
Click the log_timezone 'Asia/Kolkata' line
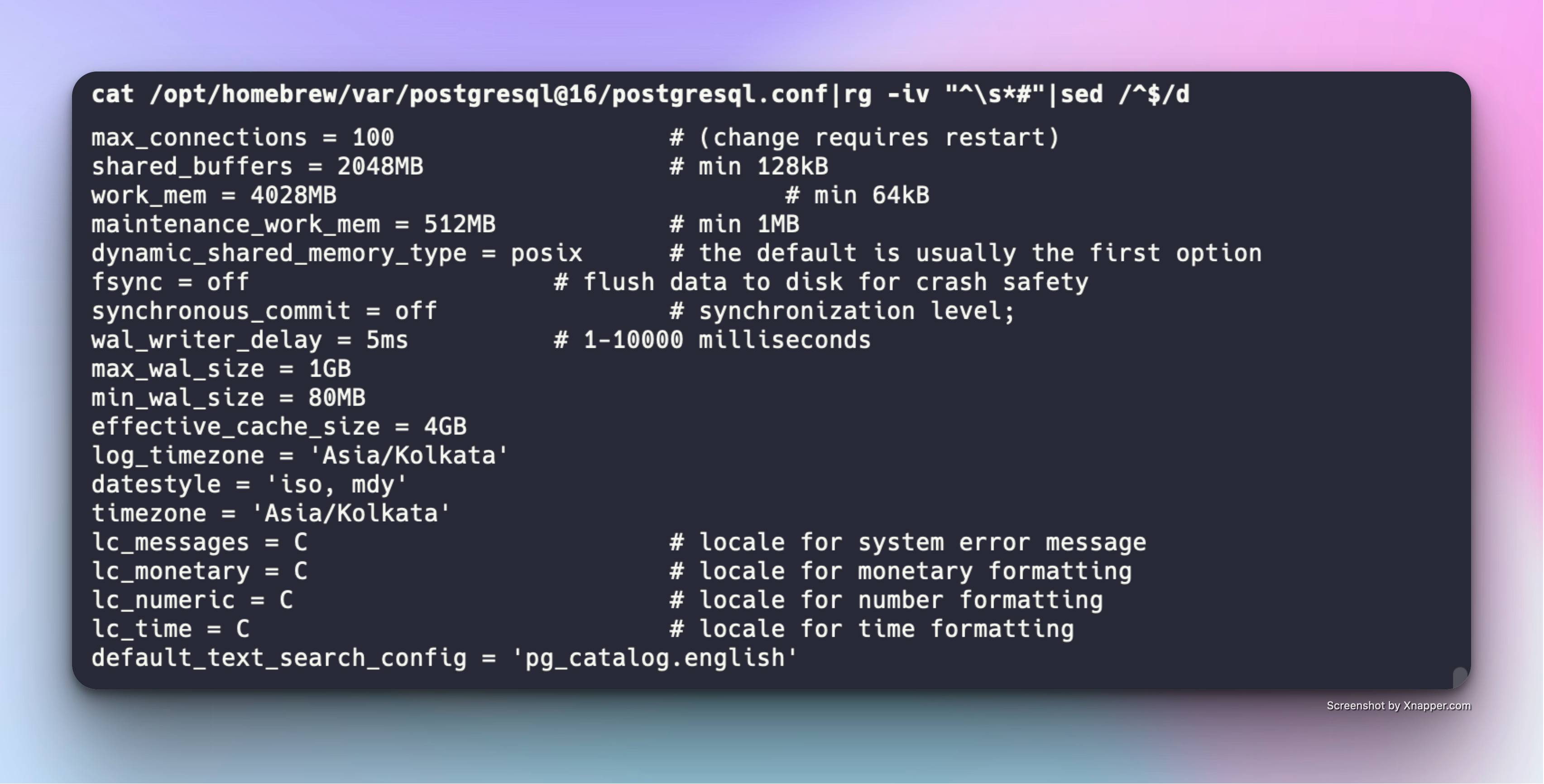coord(300,455)
